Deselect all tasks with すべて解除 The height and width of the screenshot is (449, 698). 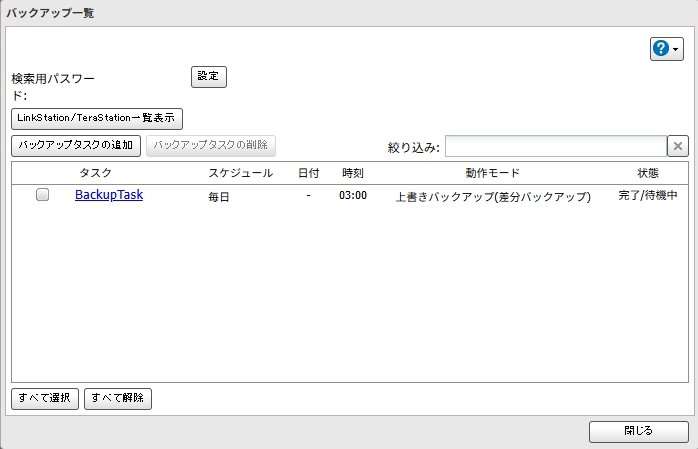[118, 398]
